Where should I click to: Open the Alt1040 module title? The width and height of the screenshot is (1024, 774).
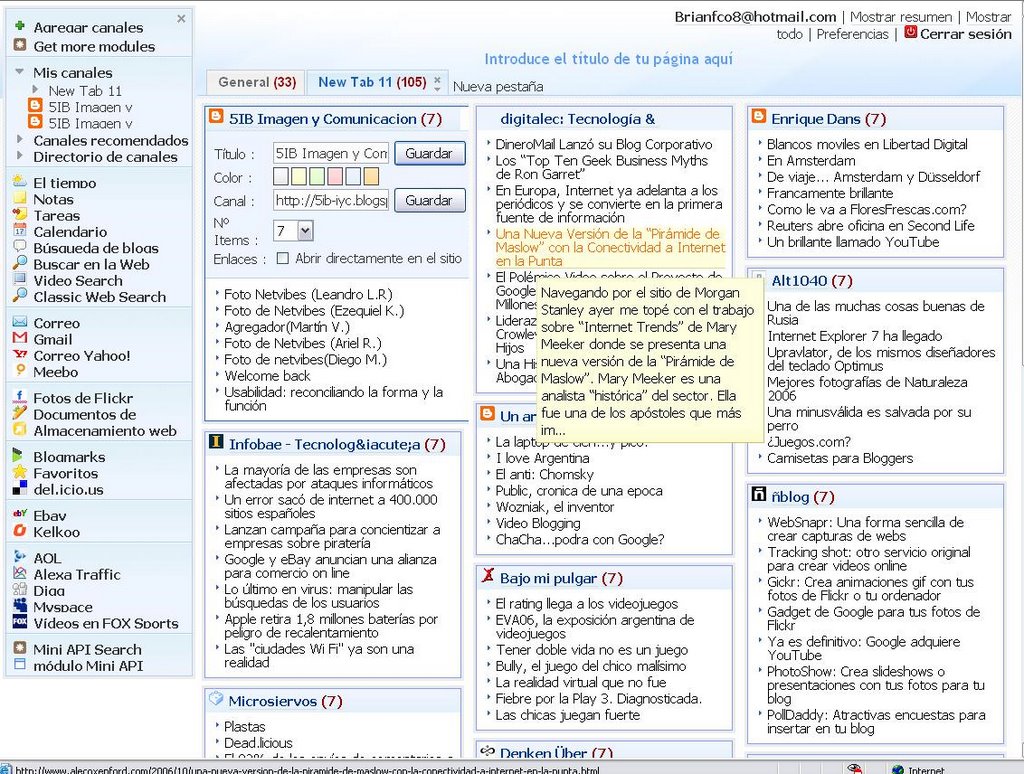point(799,281)
